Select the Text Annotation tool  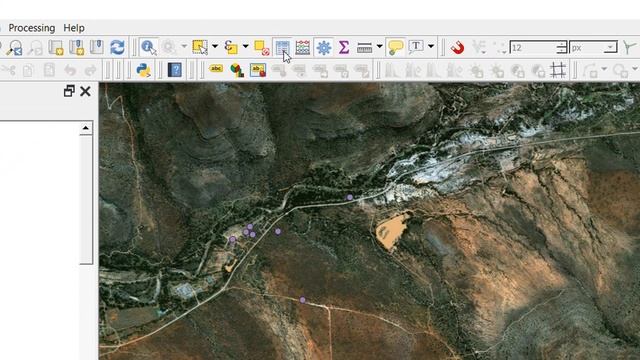(416, 47)
